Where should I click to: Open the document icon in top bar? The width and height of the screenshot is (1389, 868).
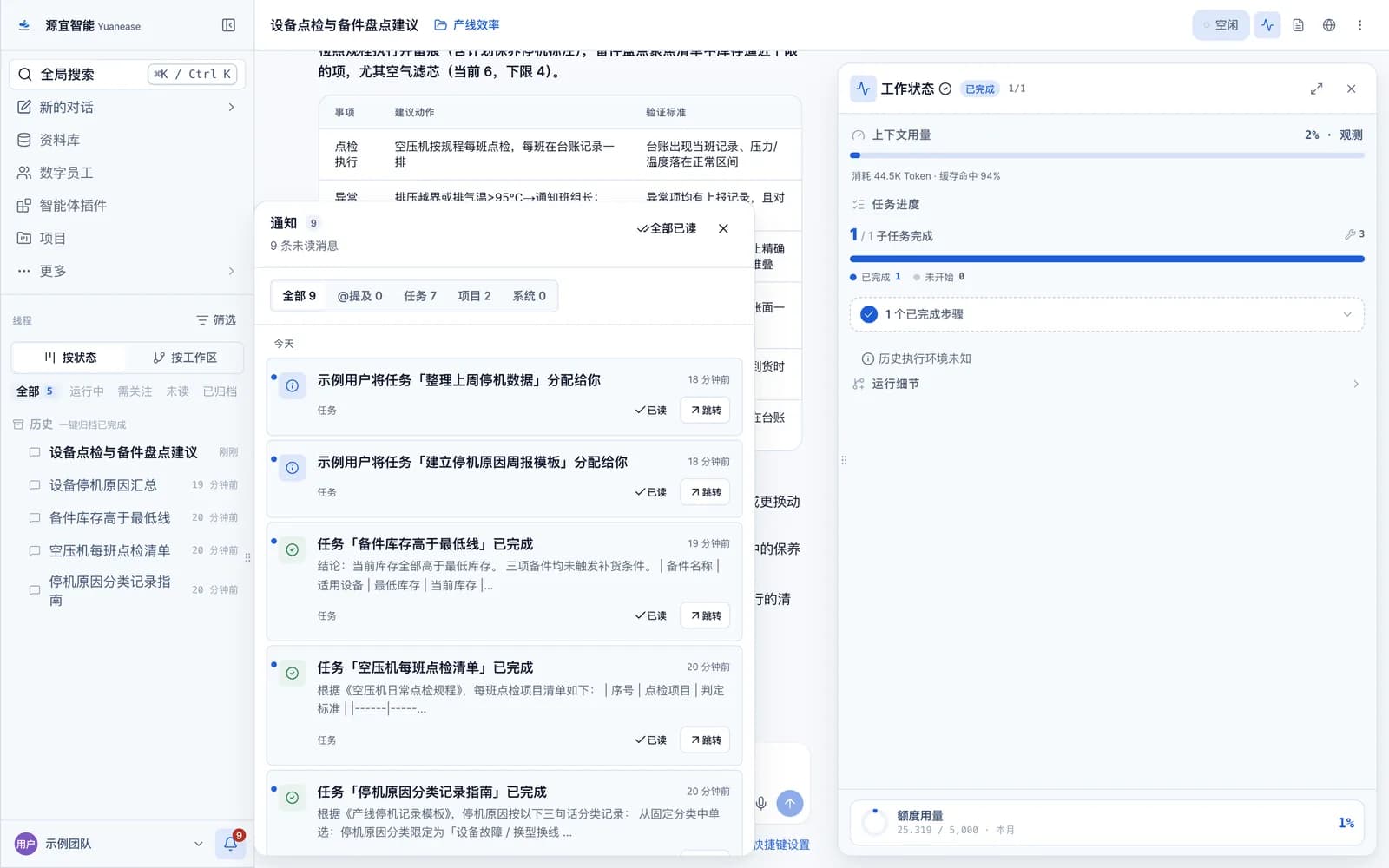click(1298, 25)
